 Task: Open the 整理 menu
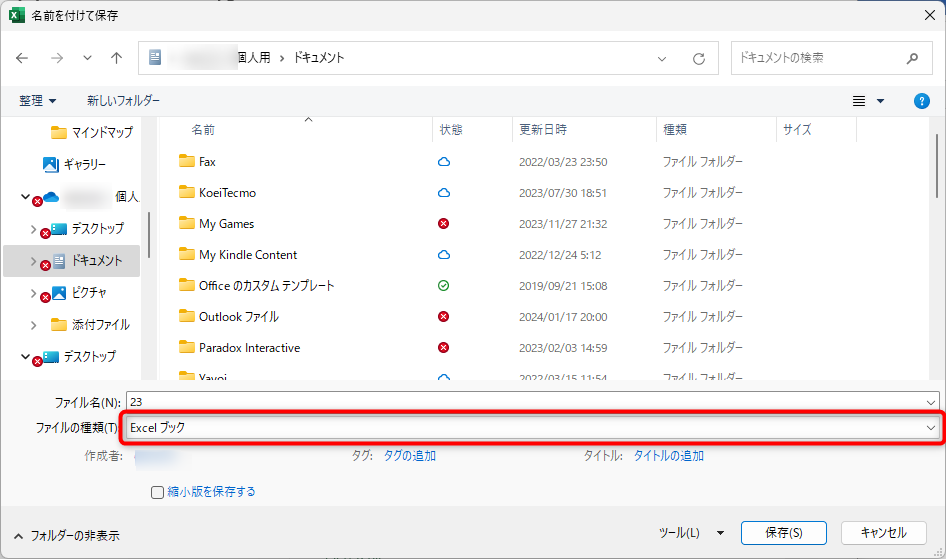(37, 101)
